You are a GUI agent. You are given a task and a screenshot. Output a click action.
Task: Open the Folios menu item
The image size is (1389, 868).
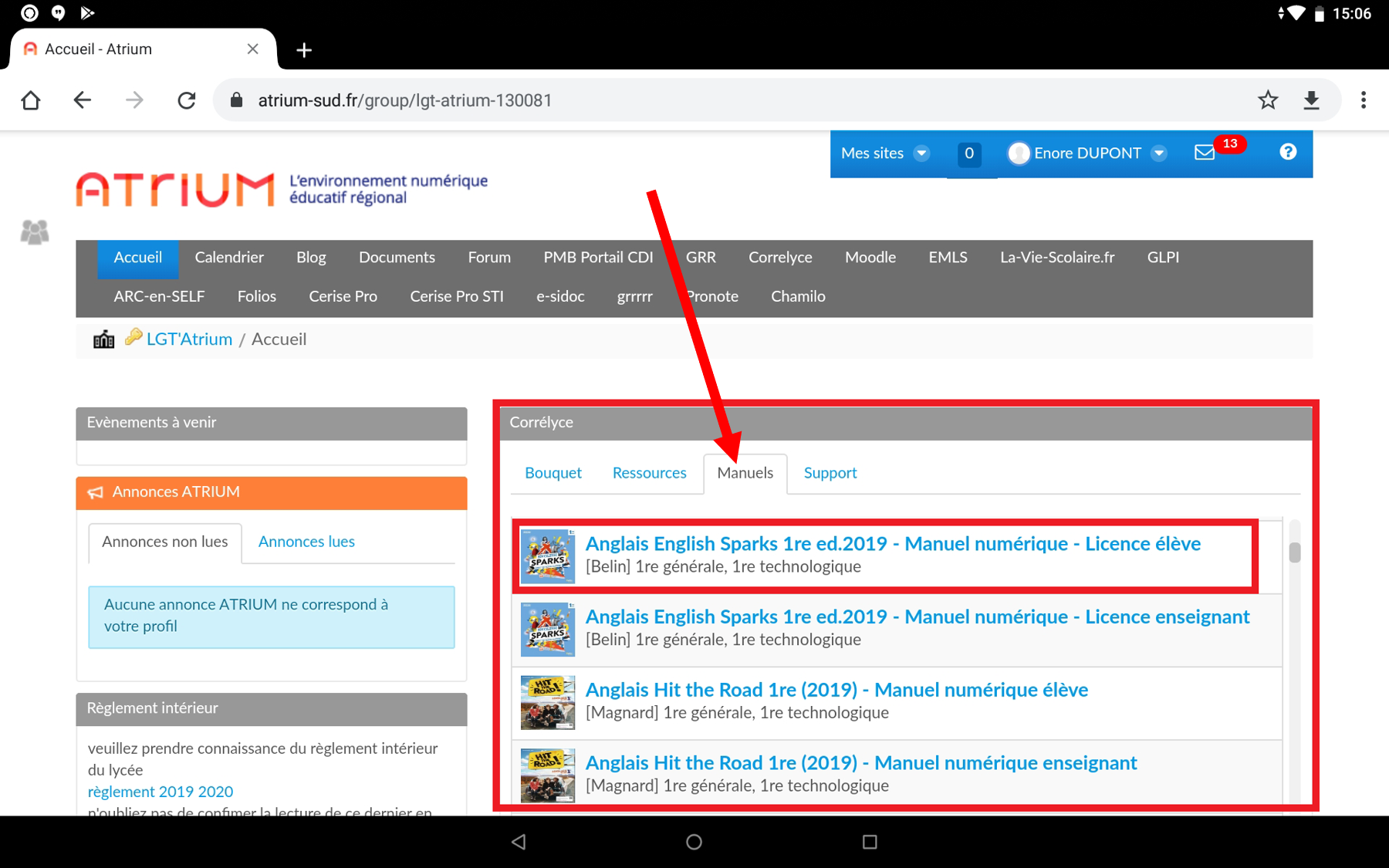pyautogui.click(x=257, y=297)
